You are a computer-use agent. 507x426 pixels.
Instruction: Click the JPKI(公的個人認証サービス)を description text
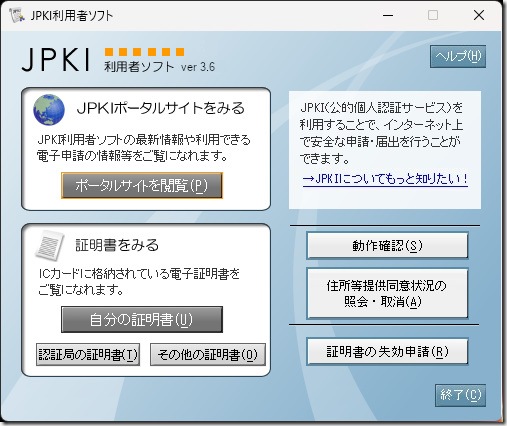pyautogui.click(x=382, y=108)
